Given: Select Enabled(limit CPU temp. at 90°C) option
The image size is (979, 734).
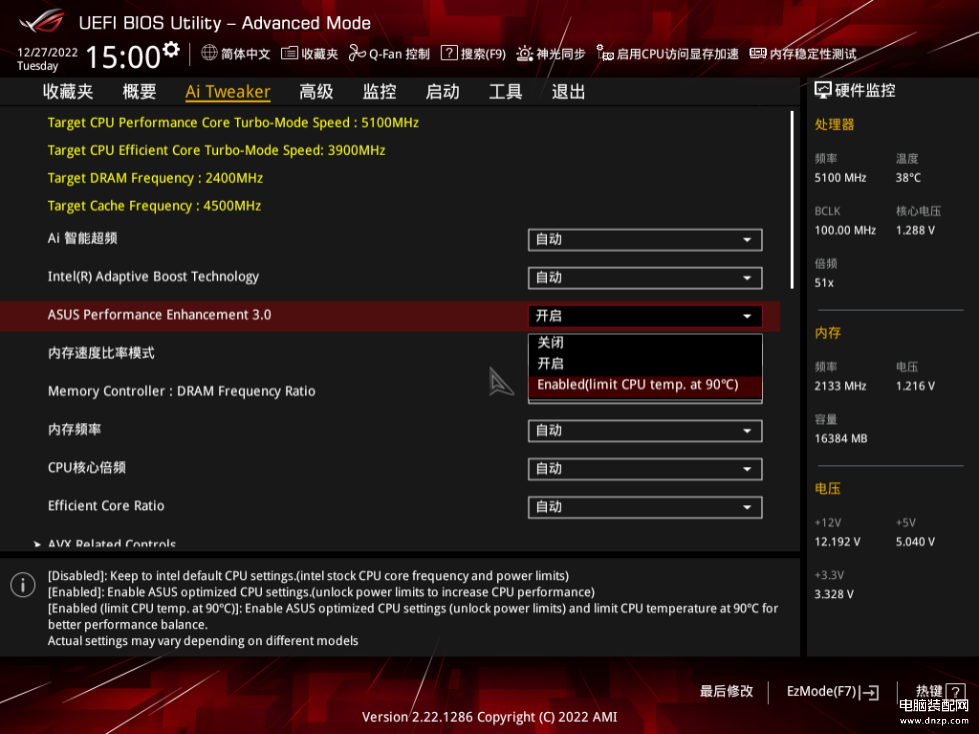Looking at the screenshot, I should point(645,384).
